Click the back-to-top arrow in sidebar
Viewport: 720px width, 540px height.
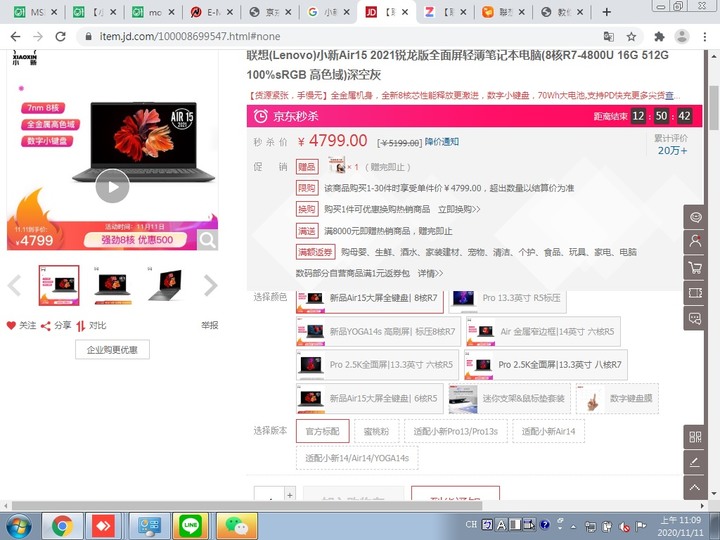coord(695,488)
